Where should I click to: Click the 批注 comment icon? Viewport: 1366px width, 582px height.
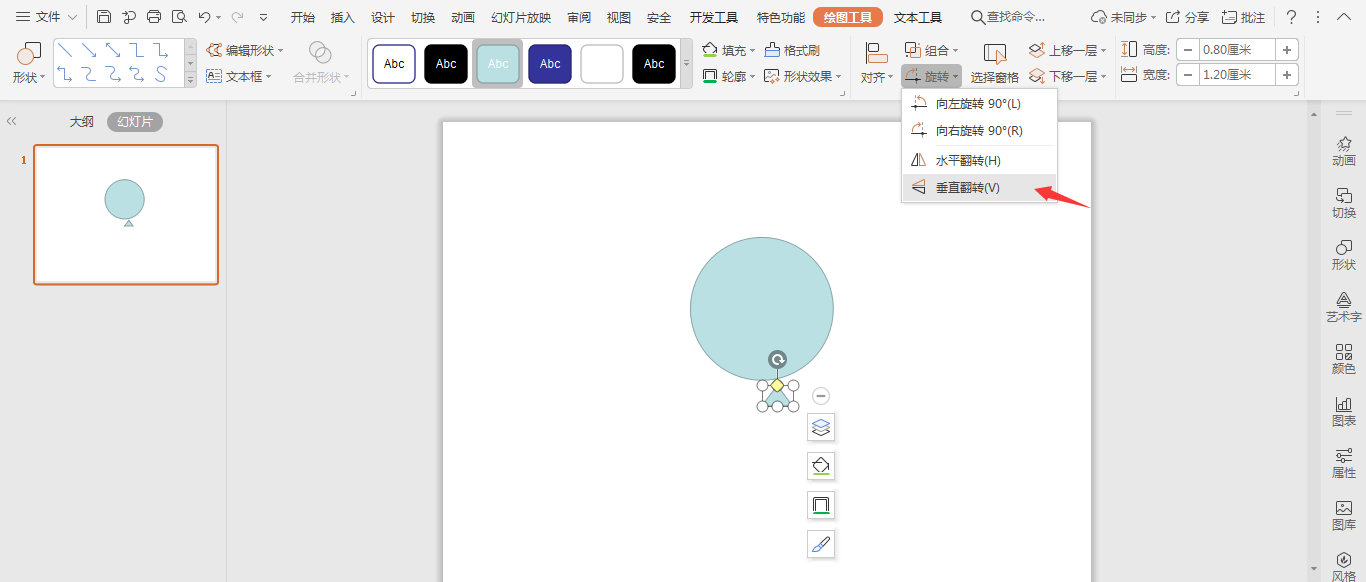pyautogui.click(x=1247, y=16)
